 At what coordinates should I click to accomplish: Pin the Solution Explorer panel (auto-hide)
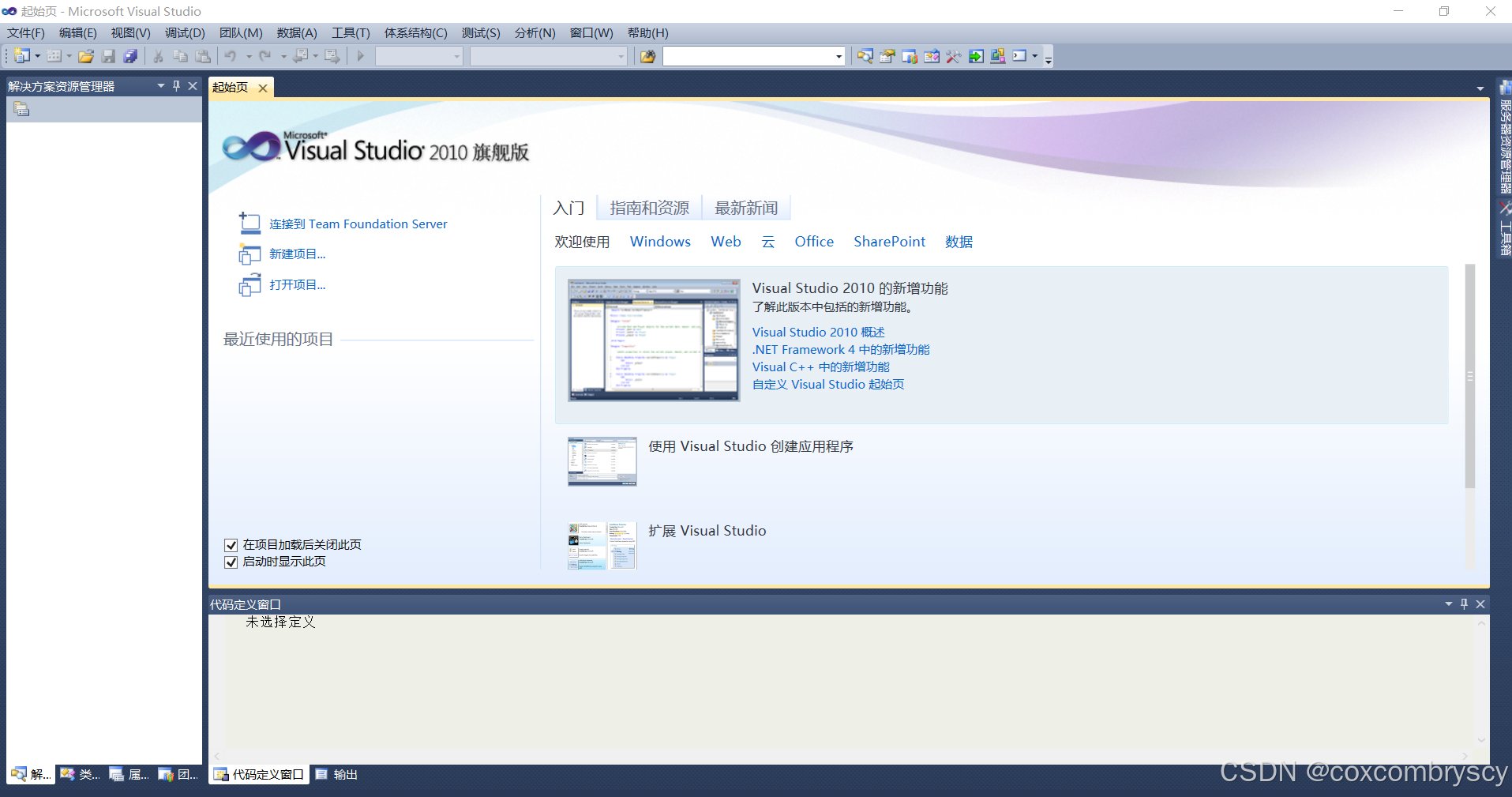[x=176, y=86]
